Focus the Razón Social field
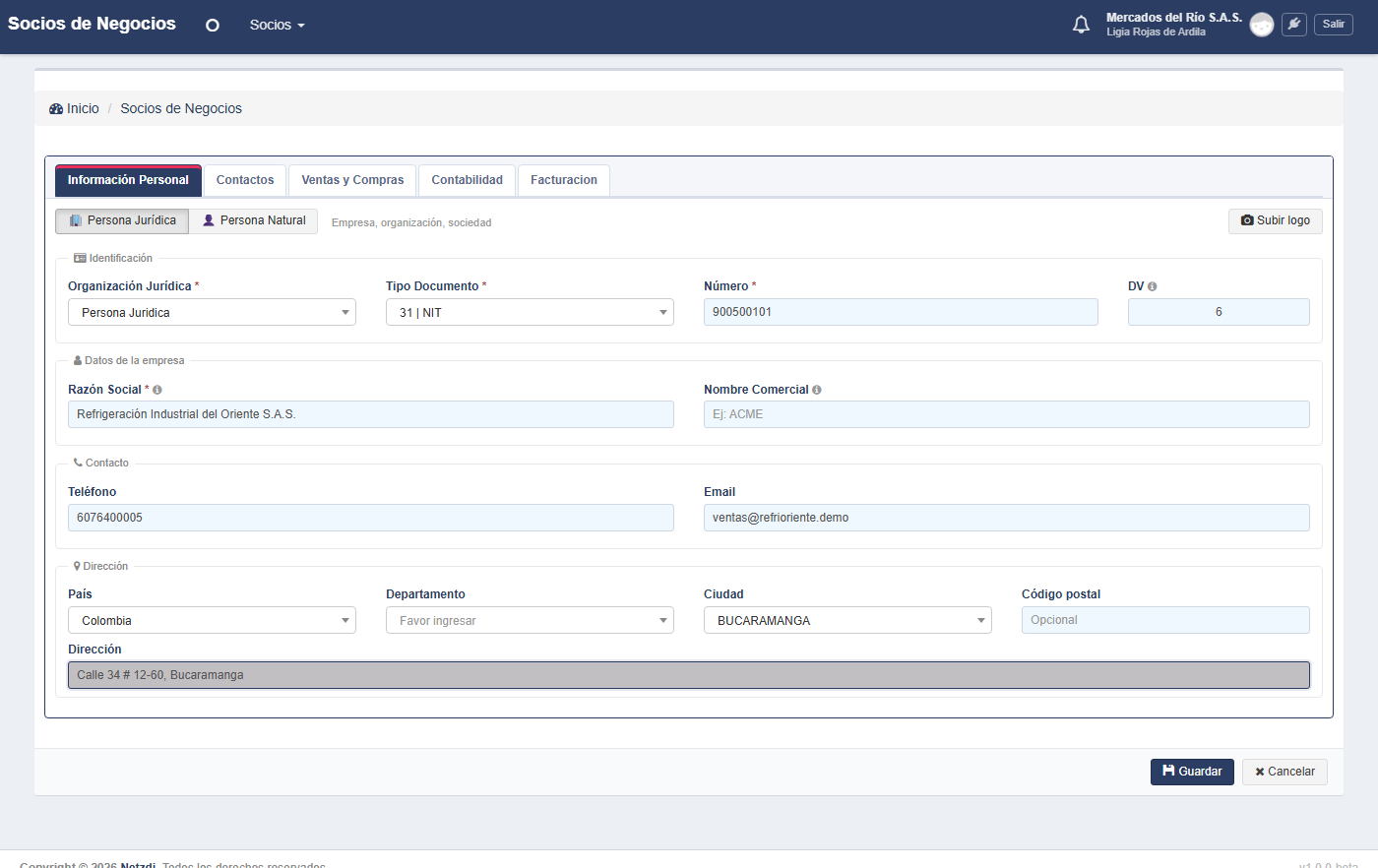Viewport: 1378px width, 868px height. pyautogui.click(x=371, y=414)
